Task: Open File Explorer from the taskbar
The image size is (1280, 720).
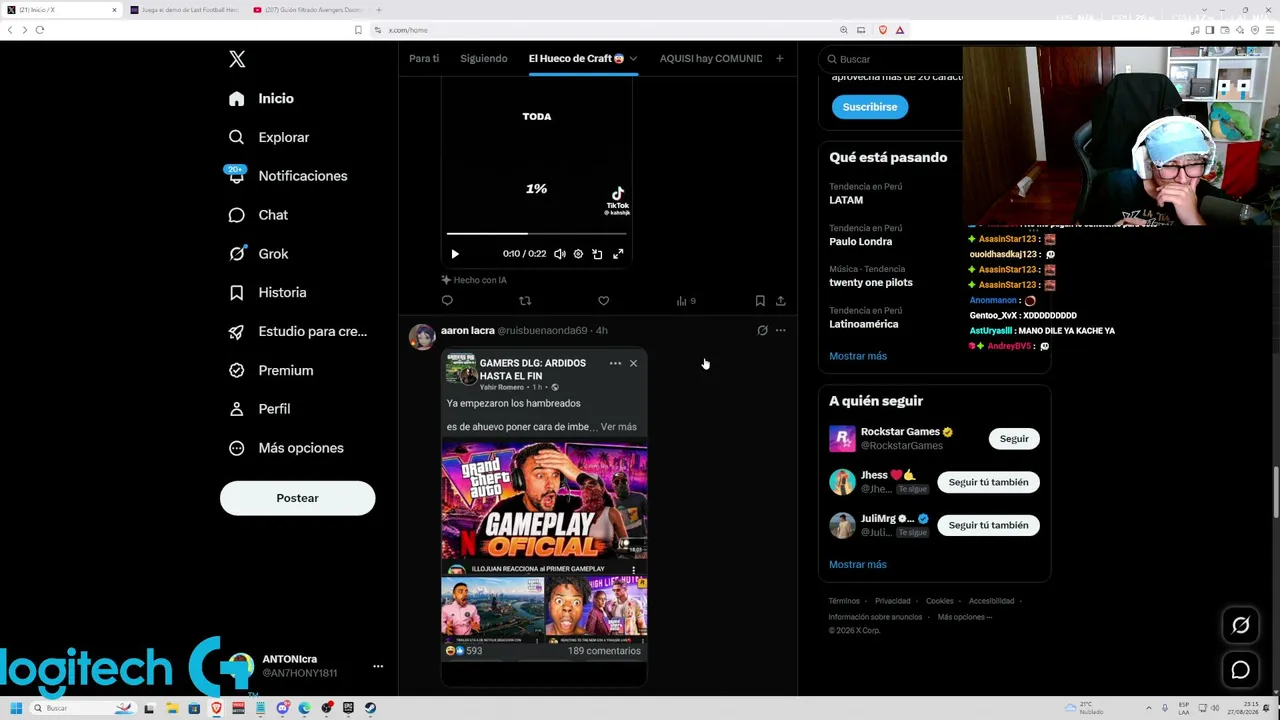Action: (172, 708)
